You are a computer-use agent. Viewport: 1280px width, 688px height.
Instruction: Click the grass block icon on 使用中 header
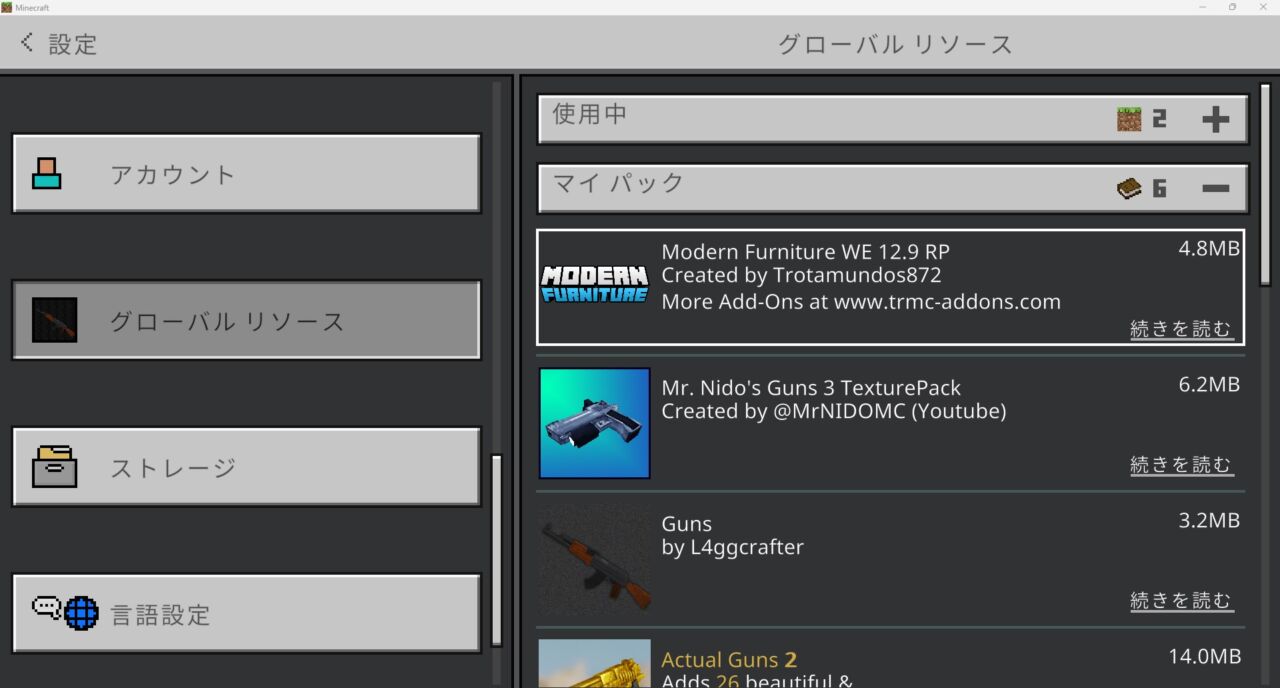tap(1130, 116)
